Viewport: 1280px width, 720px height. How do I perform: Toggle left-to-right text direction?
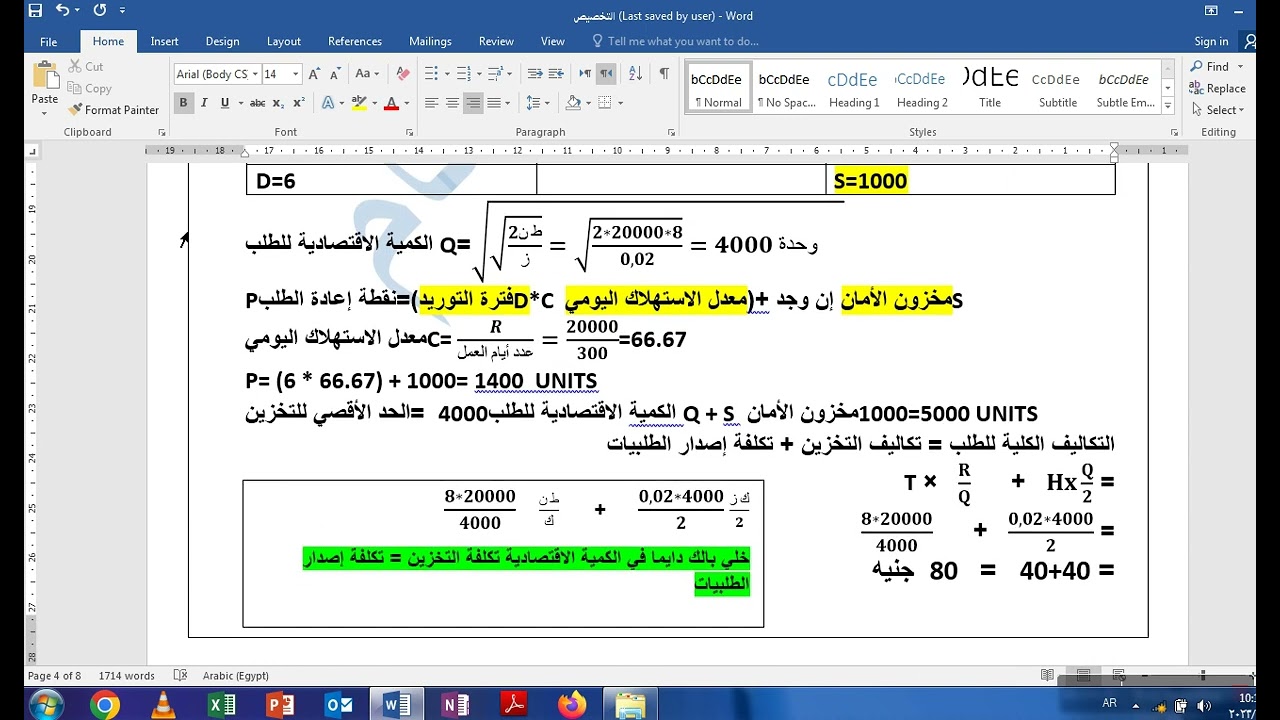click(585, 74)
